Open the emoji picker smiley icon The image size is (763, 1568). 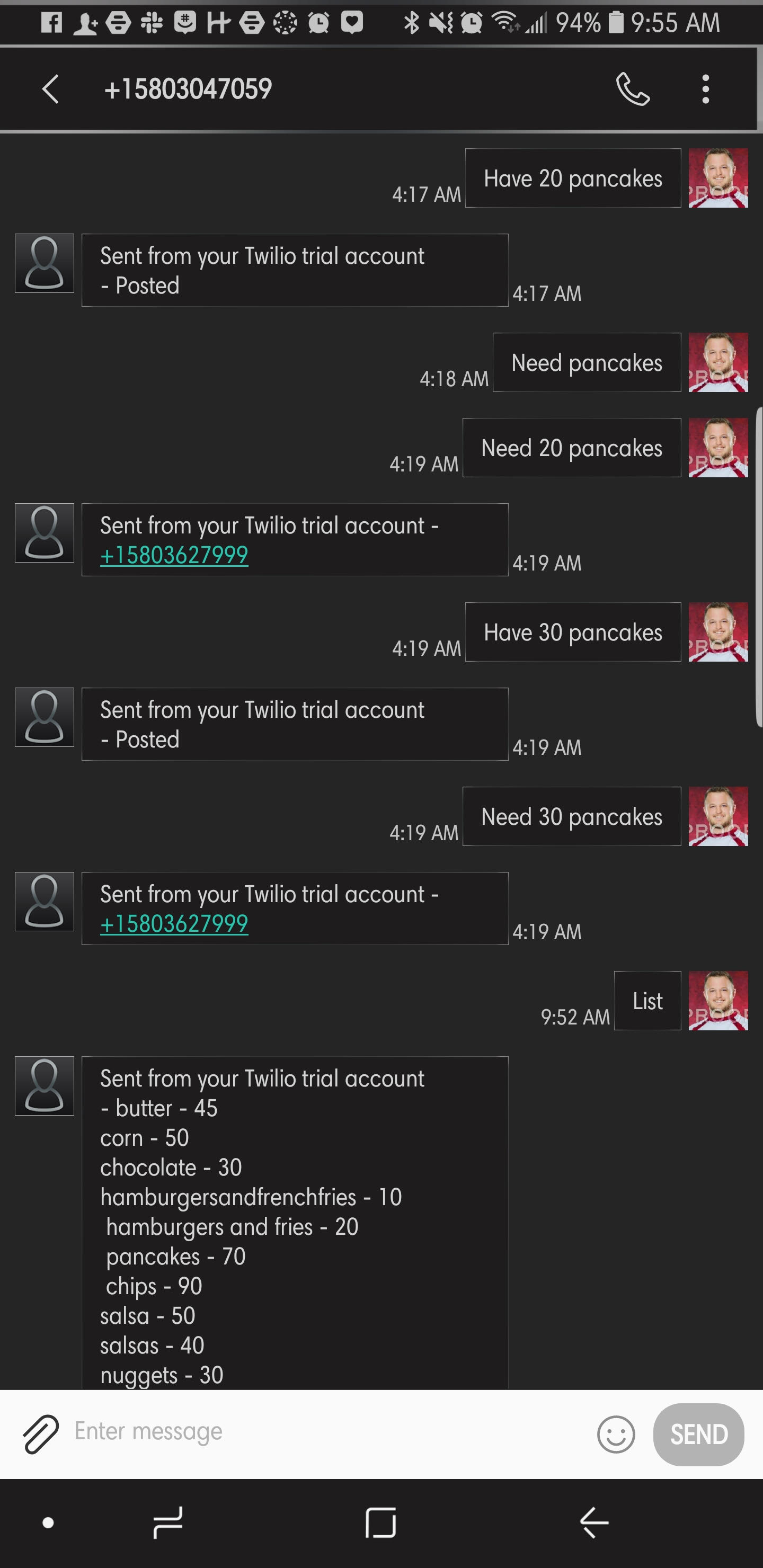click(x=616, y=1434)
